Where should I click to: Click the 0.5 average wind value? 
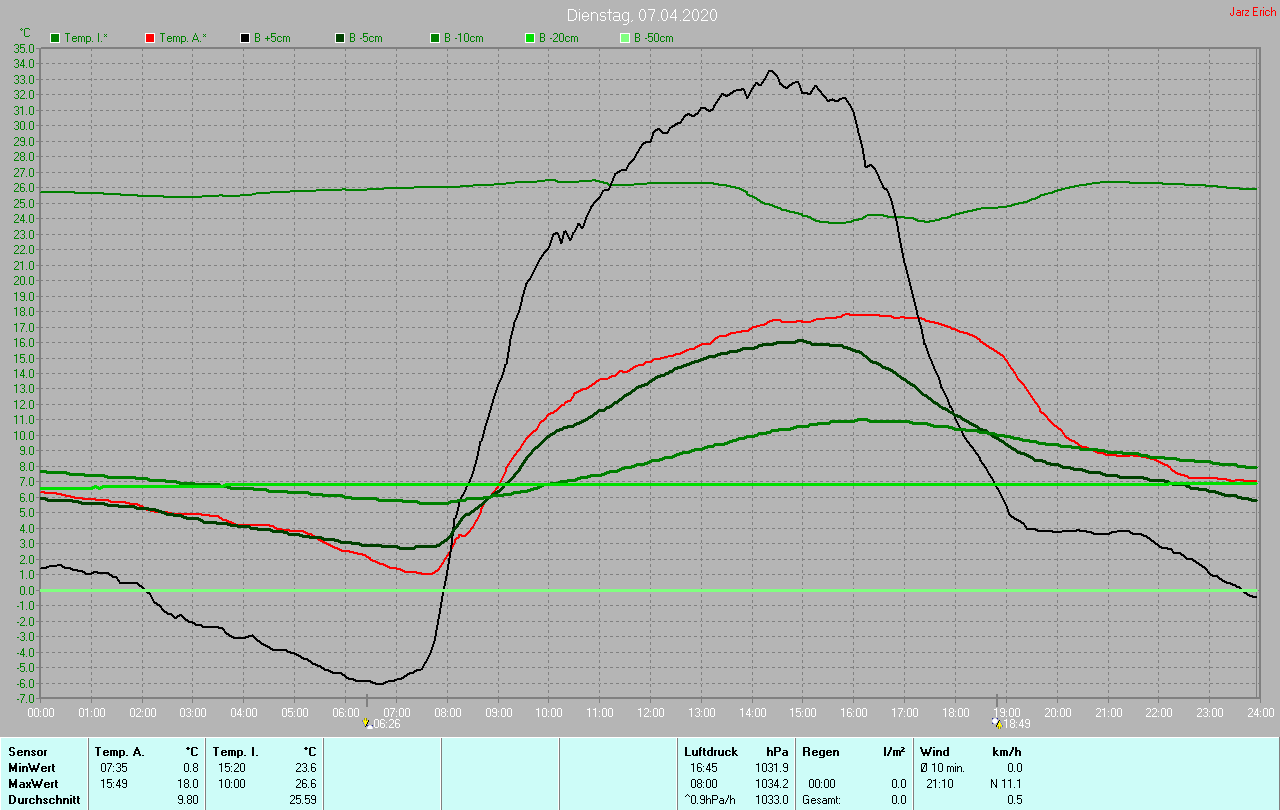[1014, 799]
